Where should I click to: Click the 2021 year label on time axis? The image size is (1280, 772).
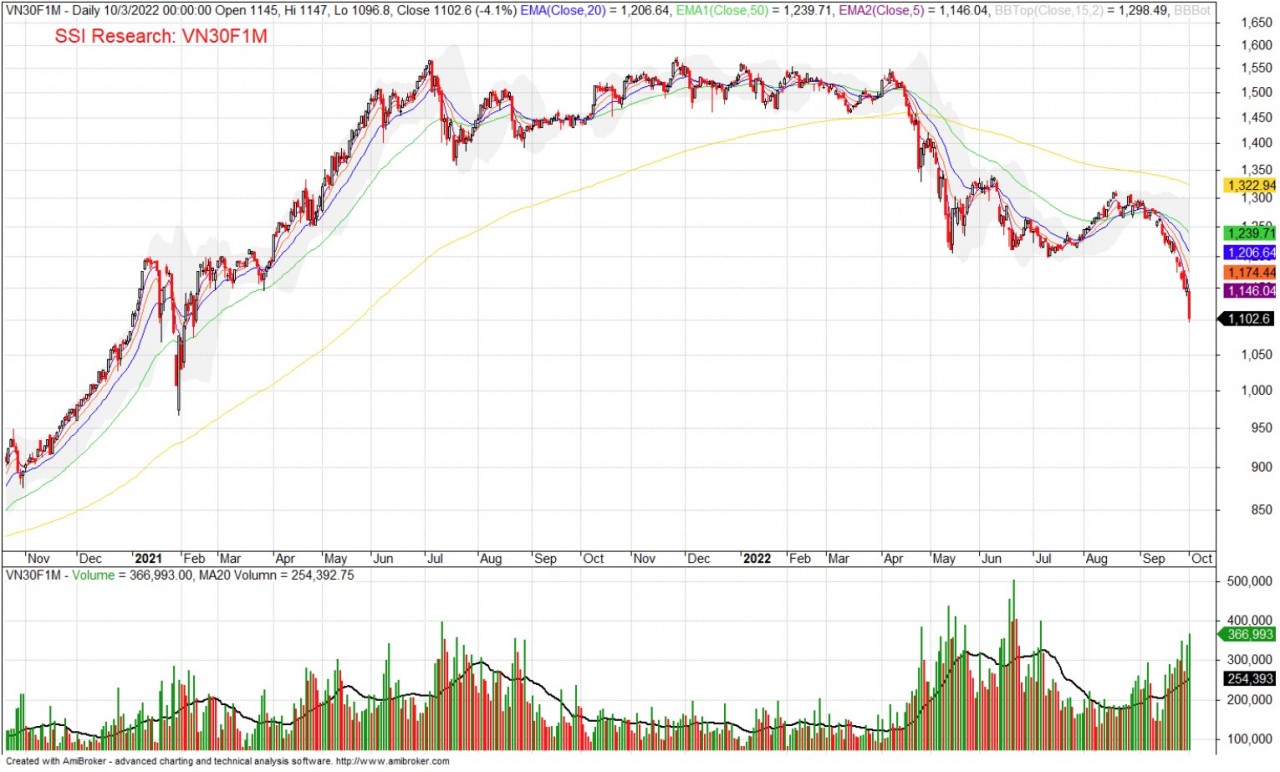147,558
